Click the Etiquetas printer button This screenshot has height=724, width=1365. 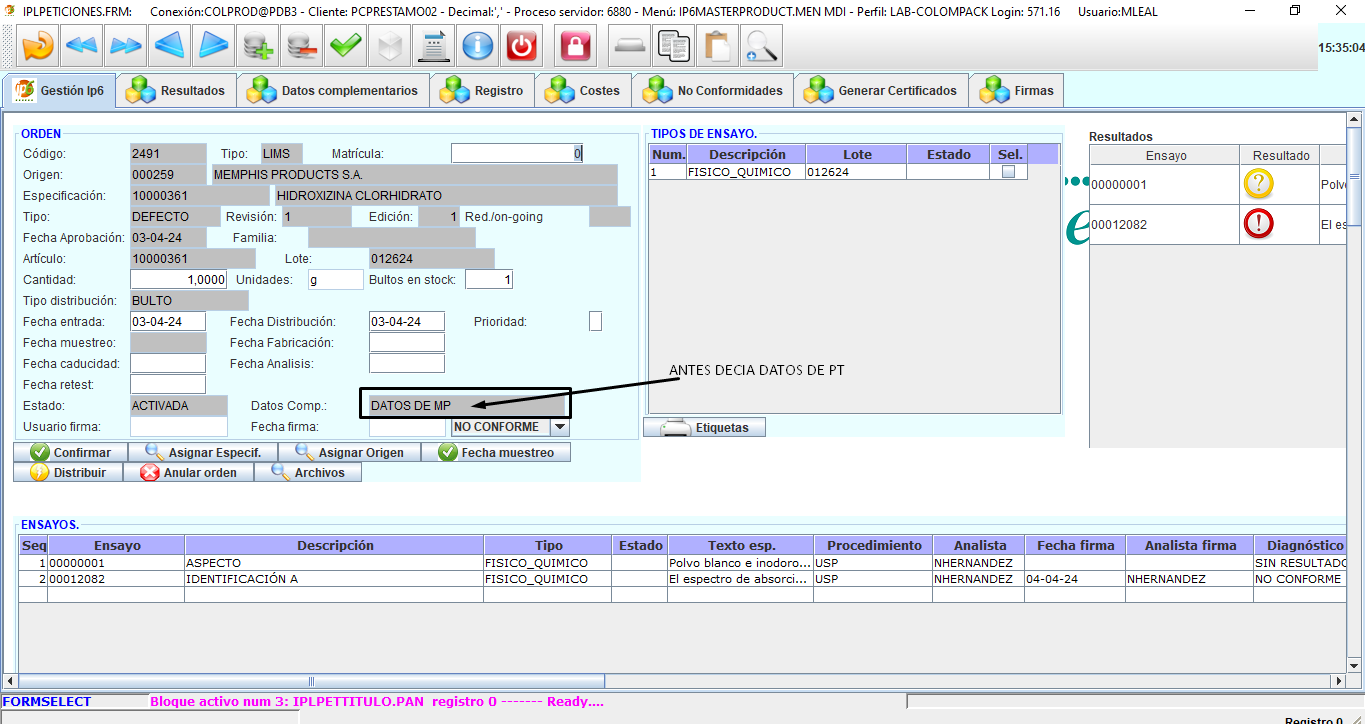[x=704, y=427]
